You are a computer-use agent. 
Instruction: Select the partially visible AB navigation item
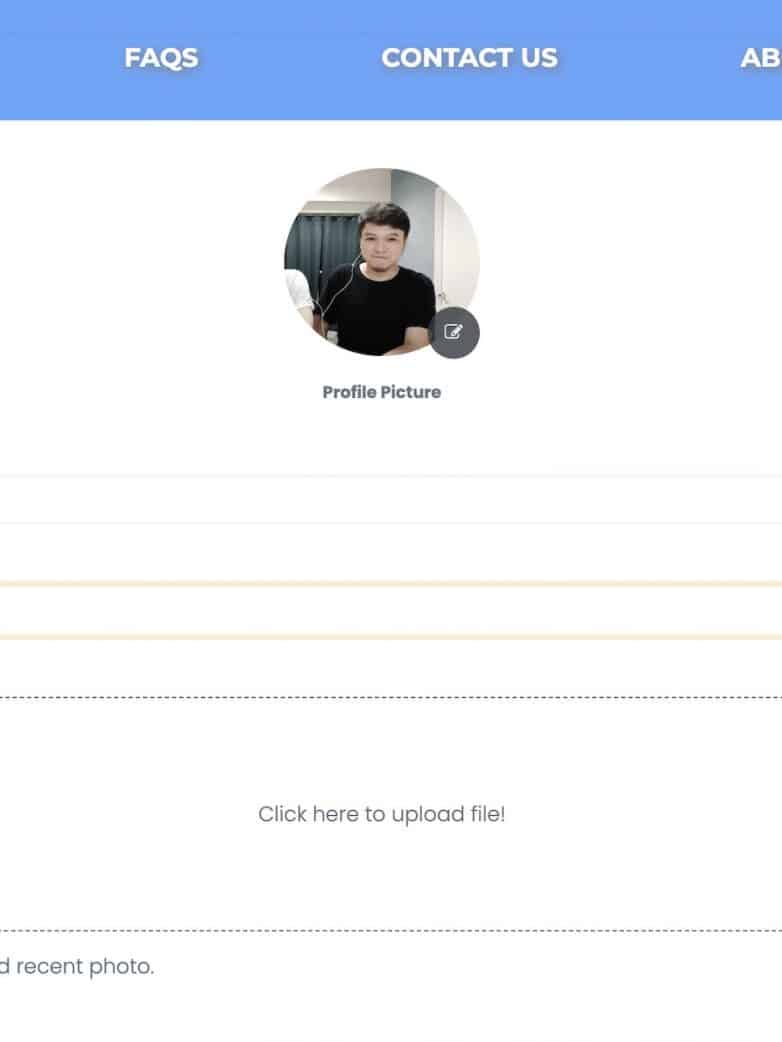pyautogui.click(x=761, y=58)
